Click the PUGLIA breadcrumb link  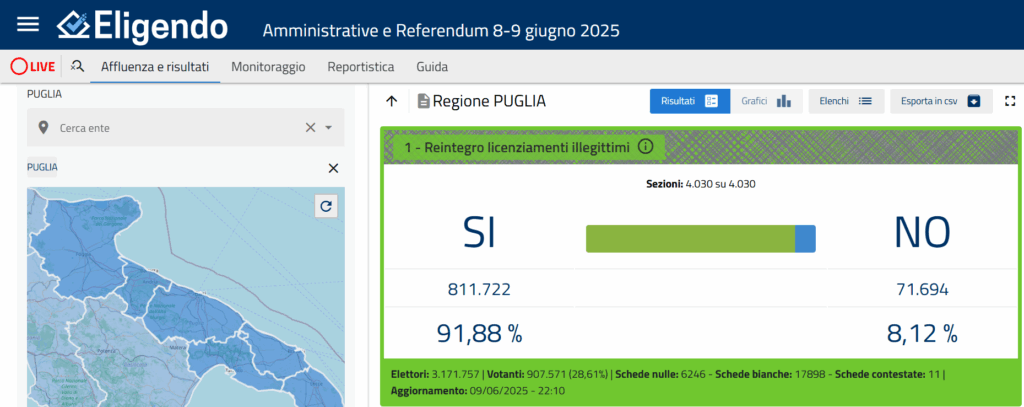pos(42,167)
